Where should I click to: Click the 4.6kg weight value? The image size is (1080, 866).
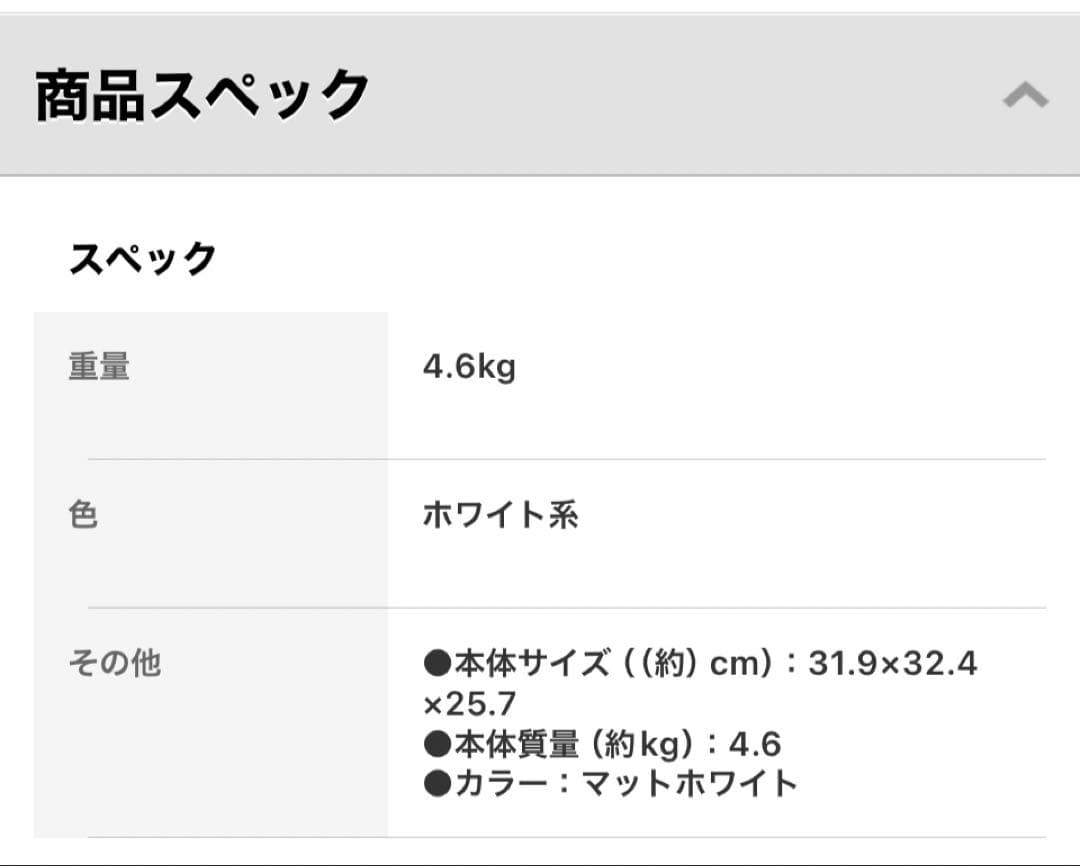pos(469,367)
